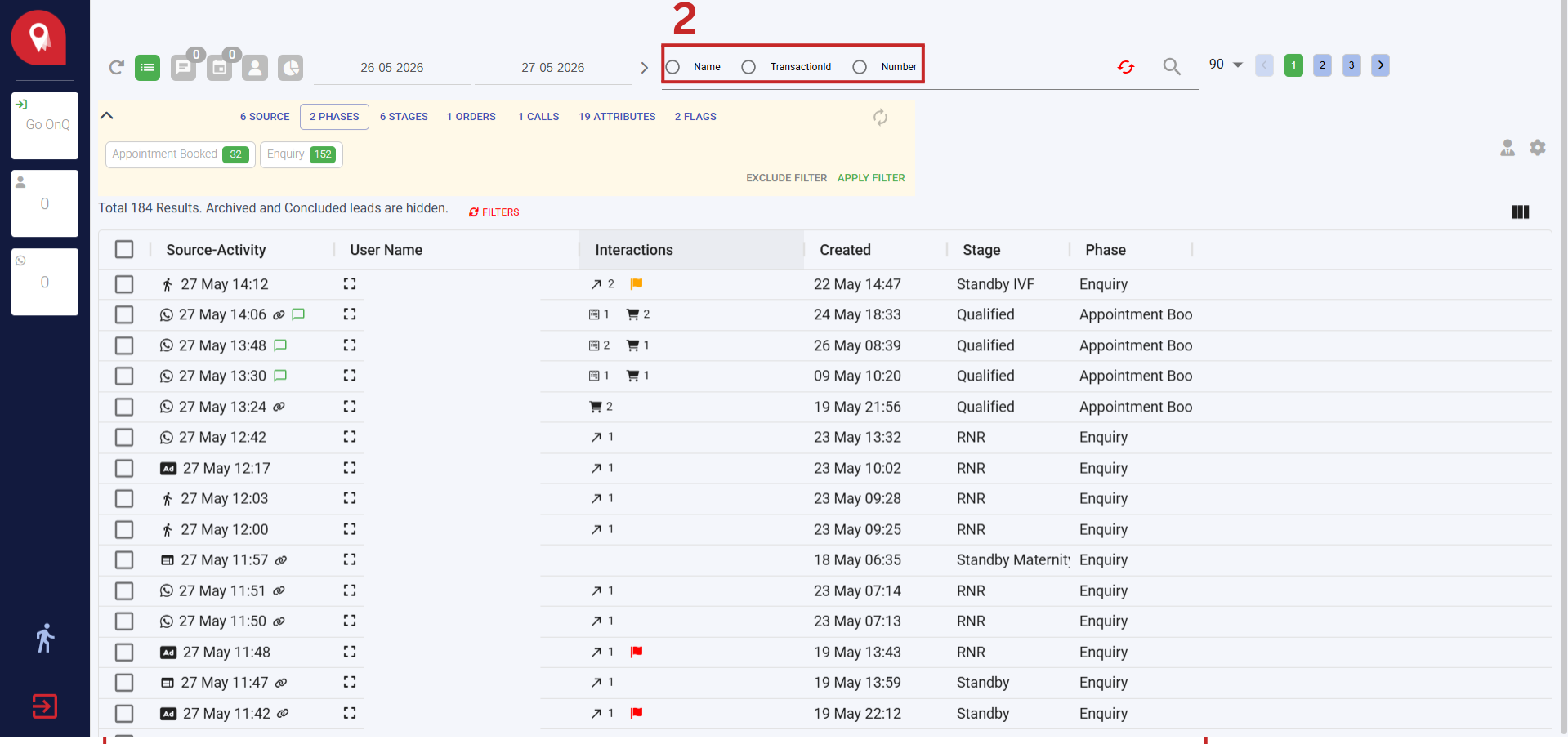1568x744 pixels.
Task: Click the 26-05-2026 start date field
Action: tap(392, 68)
